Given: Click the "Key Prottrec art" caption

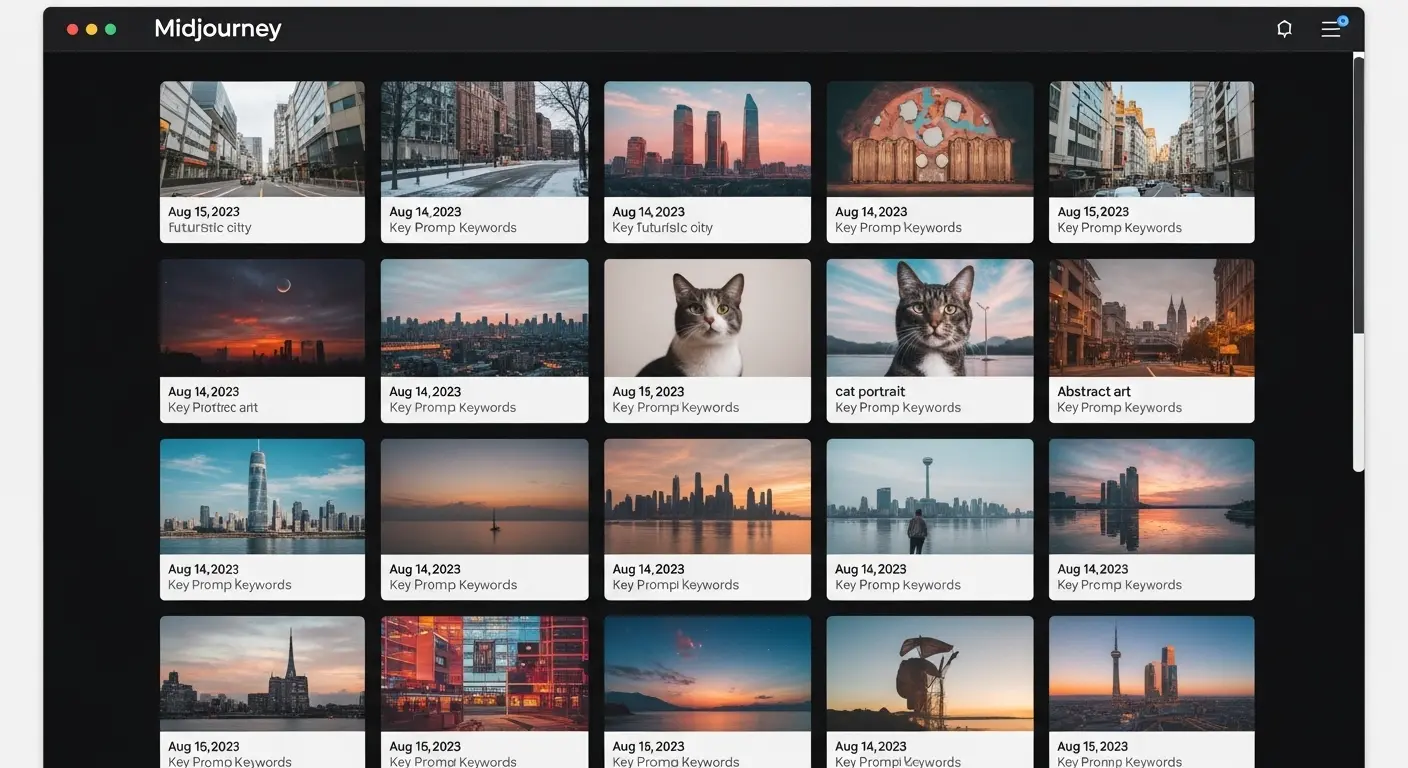Looking at the screenshot, I should coord(213,408).
